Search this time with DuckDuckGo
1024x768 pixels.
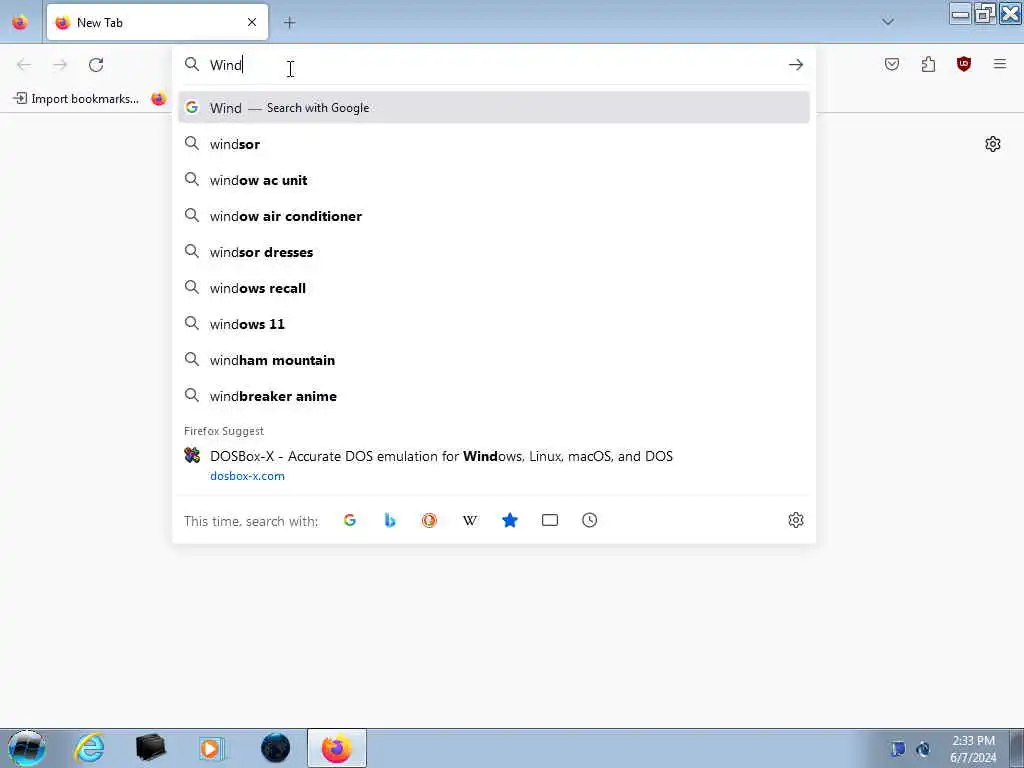coord(429,520)
